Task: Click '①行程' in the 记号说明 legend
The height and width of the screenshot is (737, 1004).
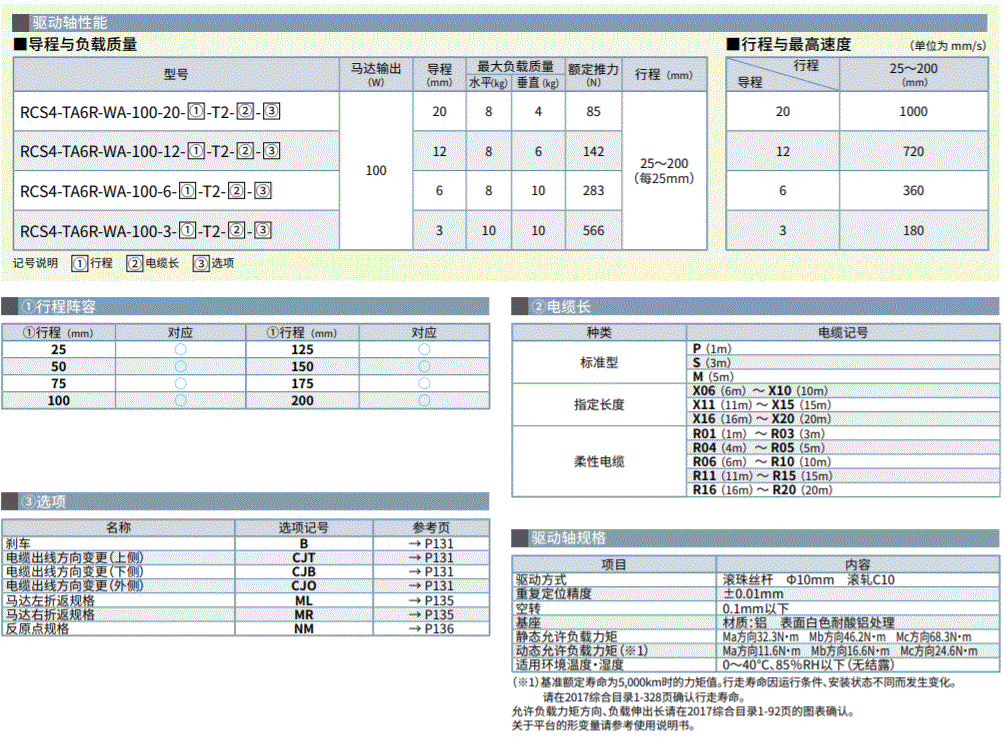Action: 92,263
